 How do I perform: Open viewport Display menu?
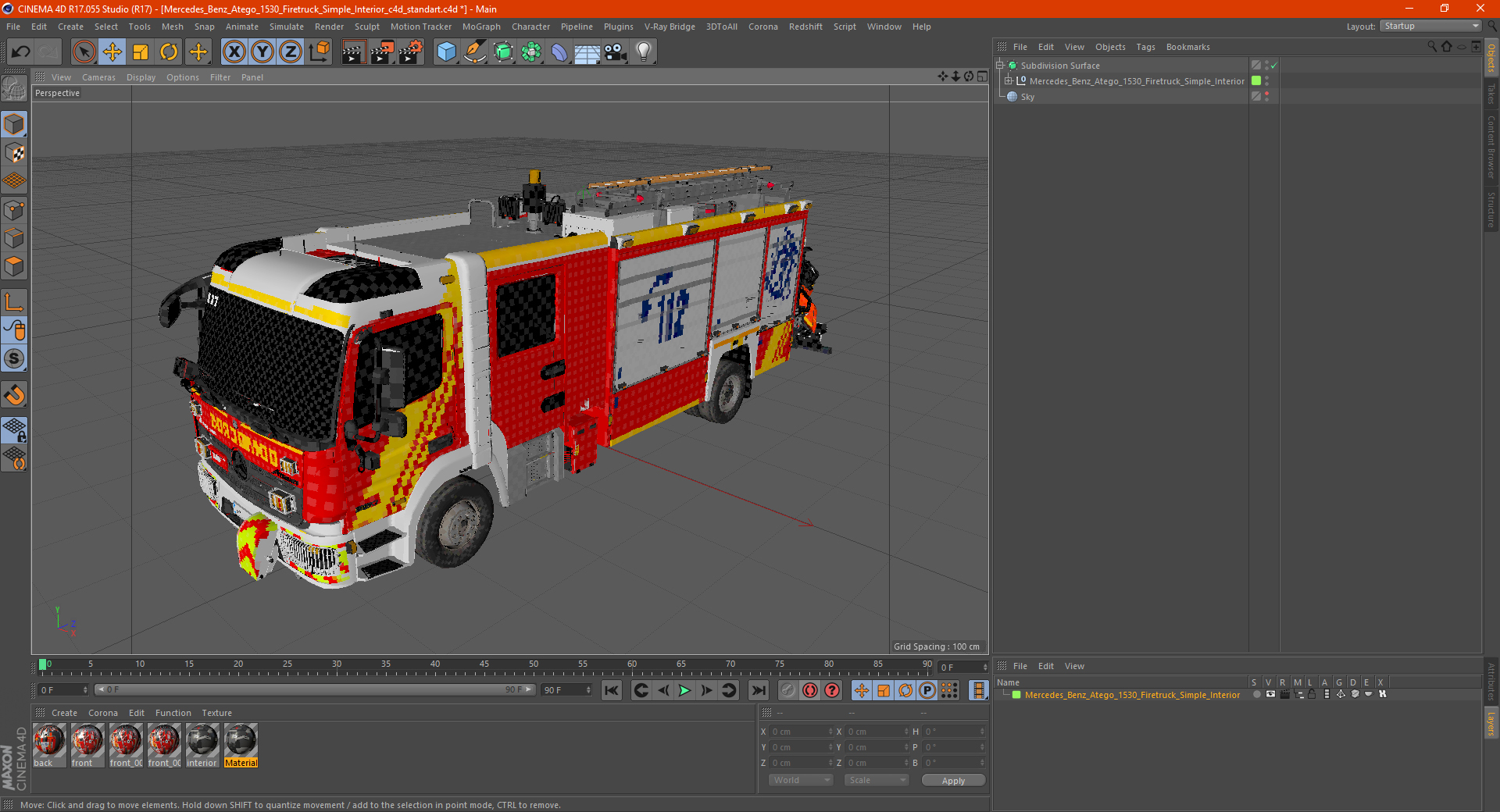[141, 77]
